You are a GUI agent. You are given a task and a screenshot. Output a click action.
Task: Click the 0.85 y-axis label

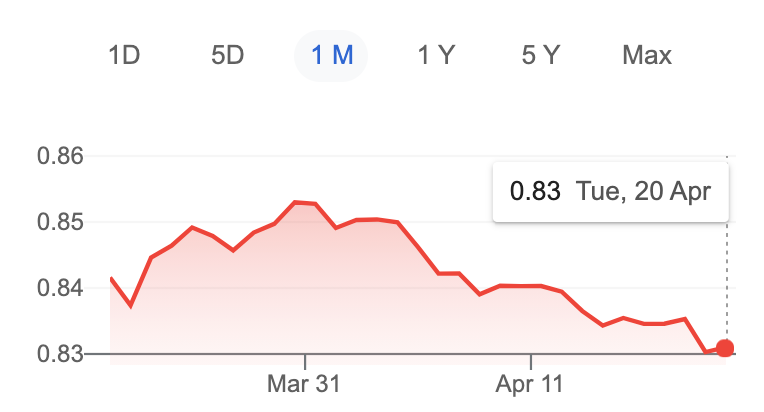click(60, 222)
